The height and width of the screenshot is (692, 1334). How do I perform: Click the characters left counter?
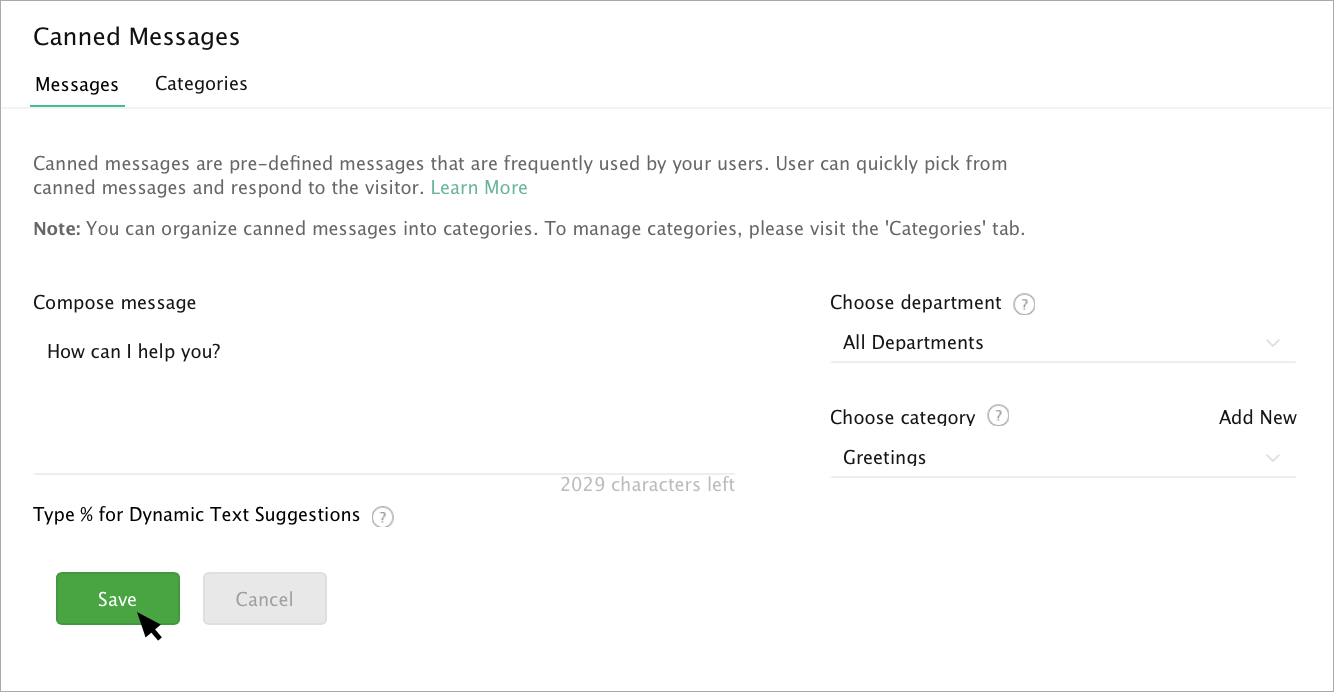pos(647,485)
